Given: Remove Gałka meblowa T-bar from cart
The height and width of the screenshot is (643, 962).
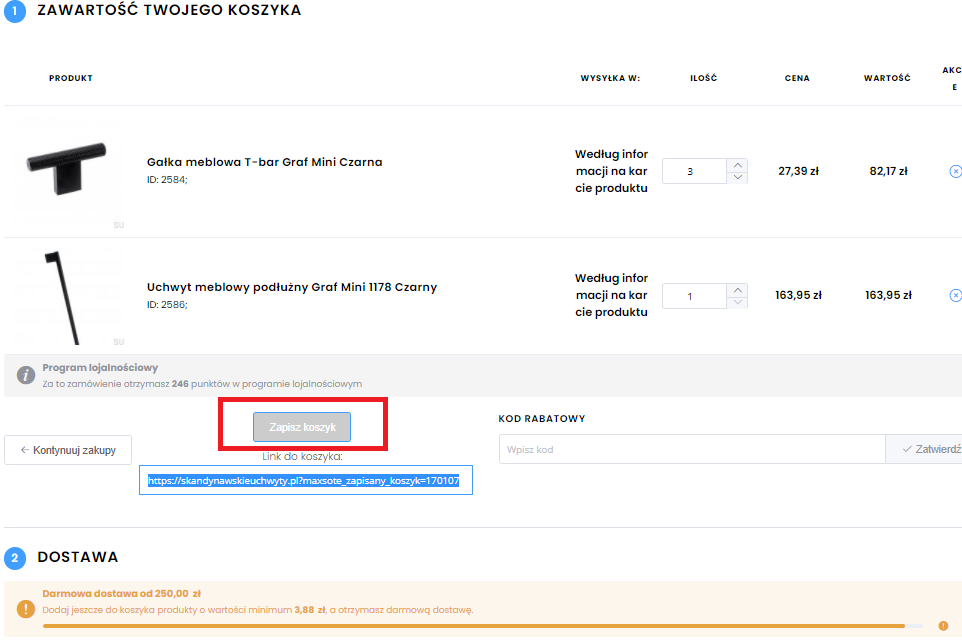Looking at the screenshot, I should (955, 171).
